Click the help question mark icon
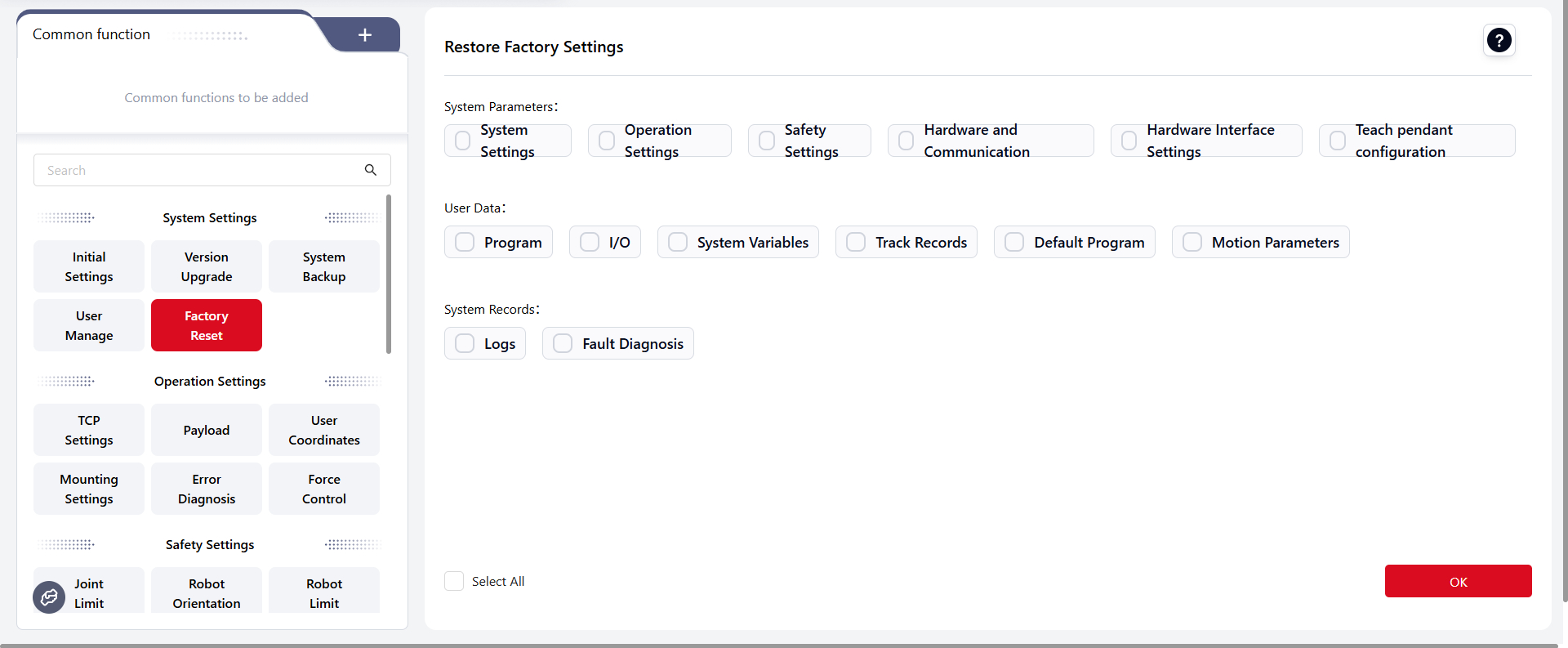Image resolution: width=1568 pixels, height=648 pixels. coord(1499,40)
